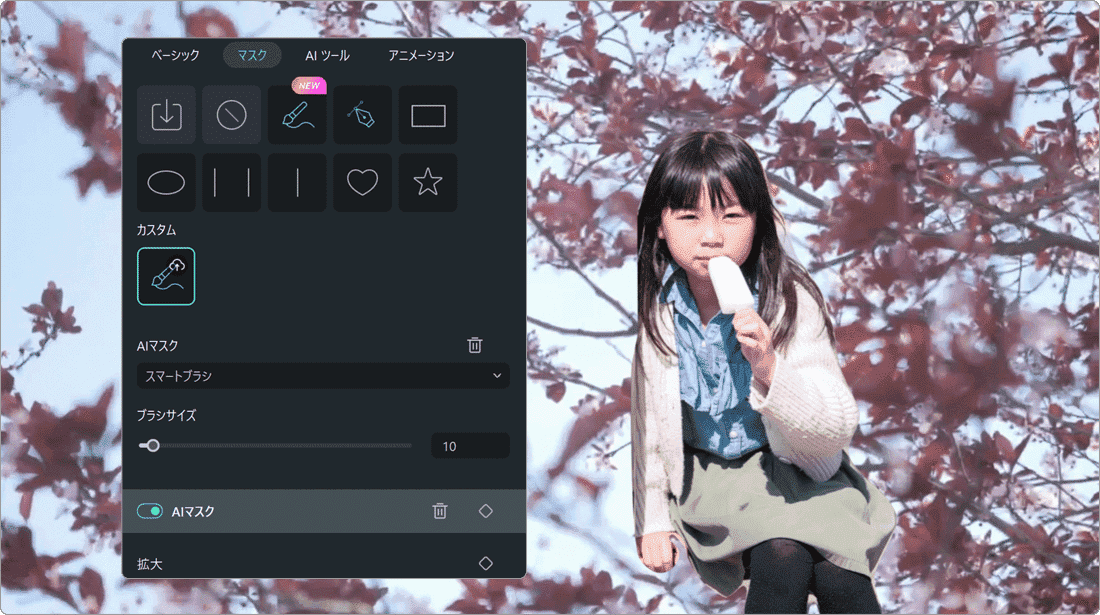Choose the AI smart brush draw mask tool
1100x615 pixels.
coord(297,115)
